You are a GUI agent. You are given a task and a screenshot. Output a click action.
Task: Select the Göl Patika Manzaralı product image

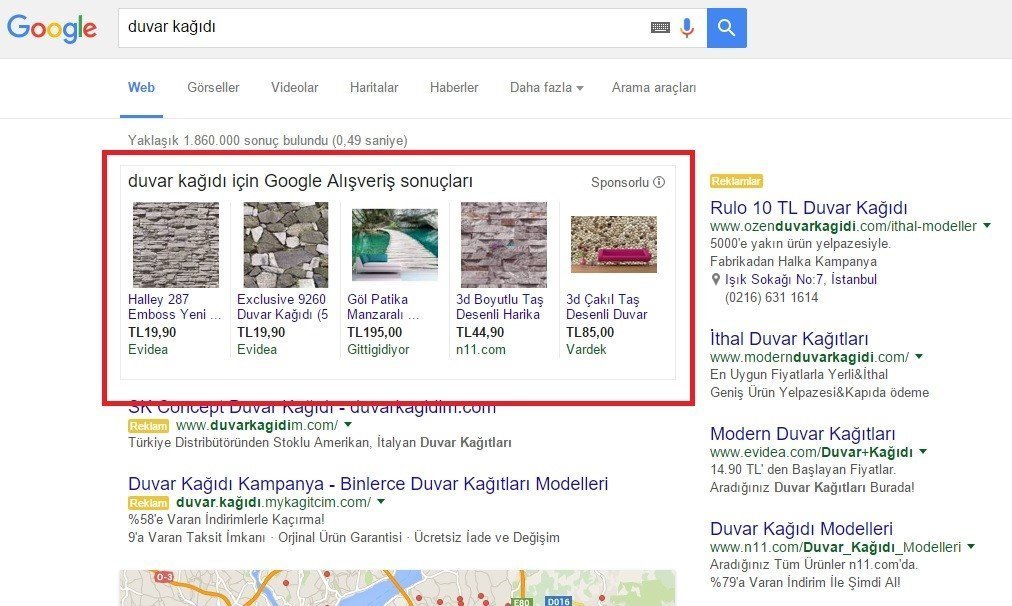(x=394, y=245)
